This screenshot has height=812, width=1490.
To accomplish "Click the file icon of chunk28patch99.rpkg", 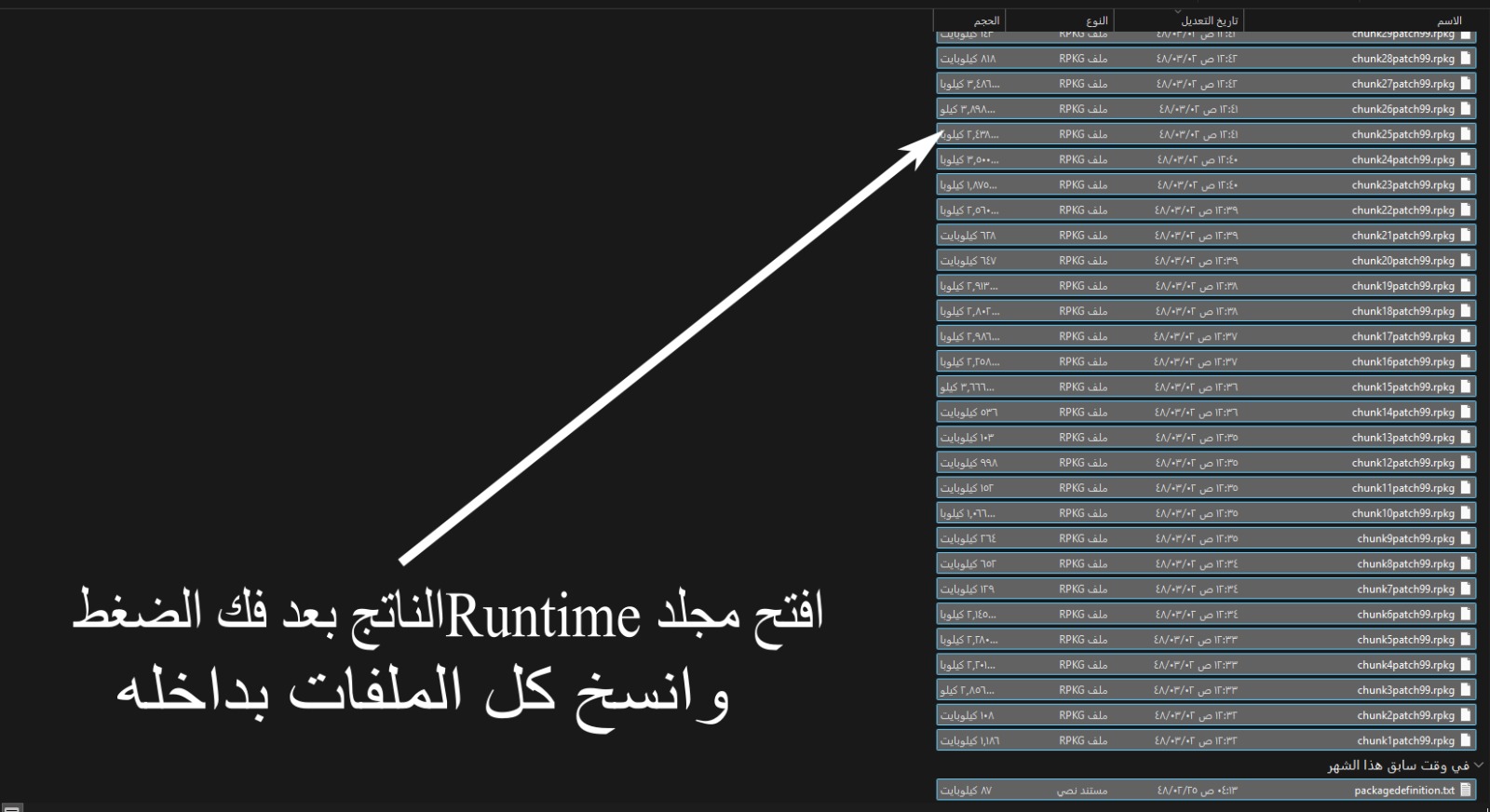I will (x=1467, y=58).
